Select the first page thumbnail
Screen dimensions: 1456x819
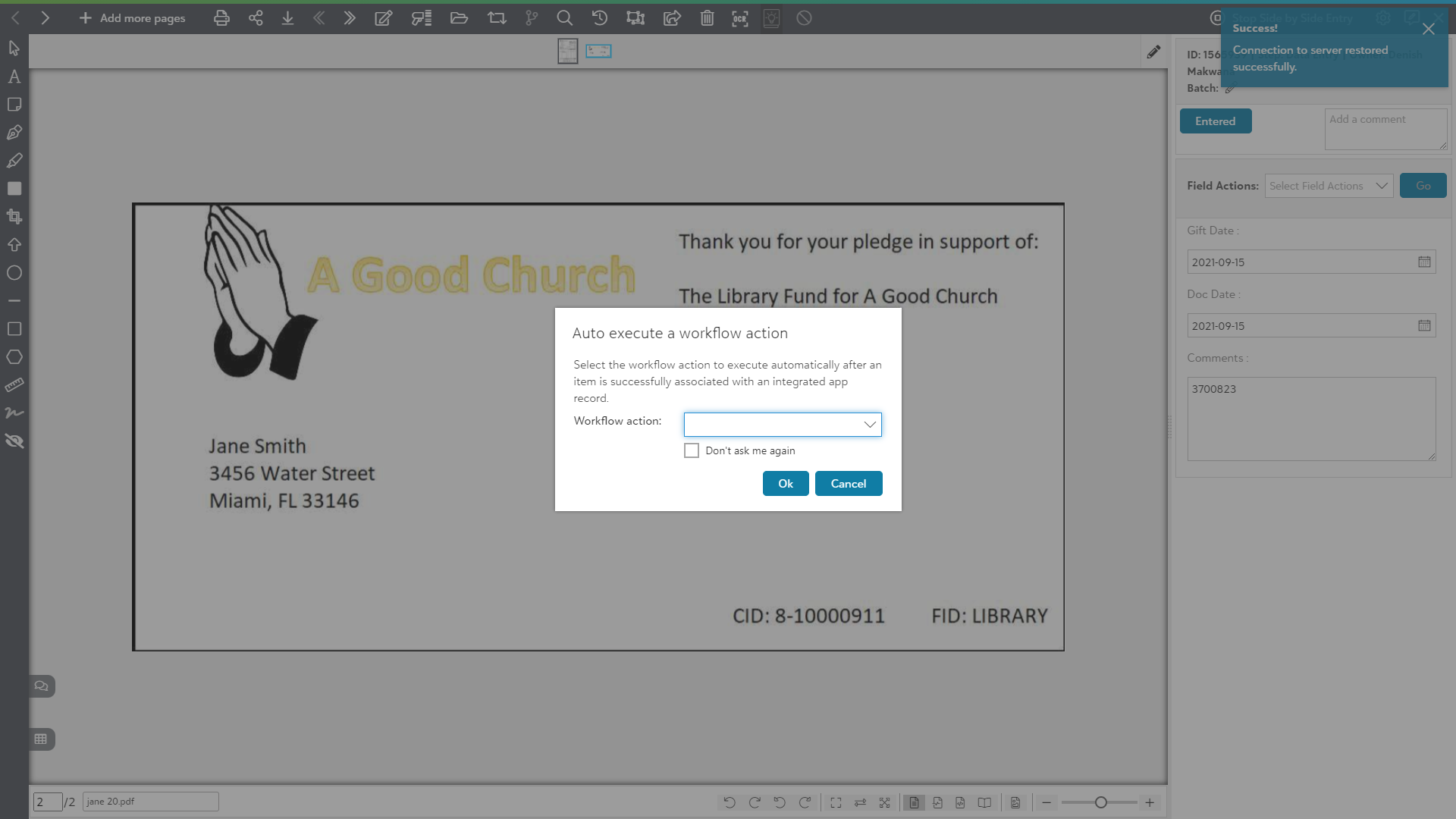pos(567,51)
